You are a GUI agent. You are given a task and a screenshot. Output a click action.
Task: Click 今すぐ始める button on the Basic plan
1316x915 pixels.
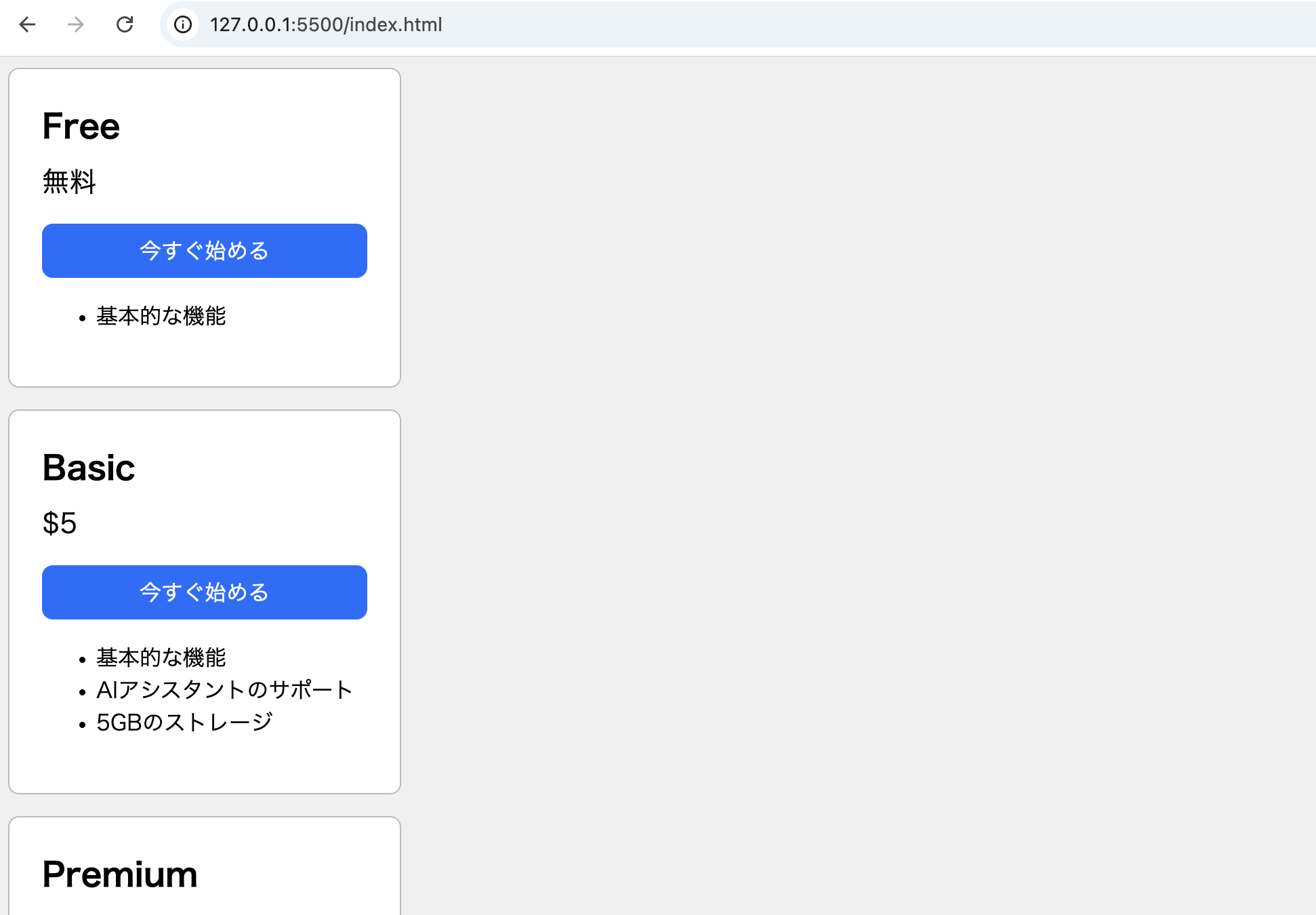click(x=204, y=592)
